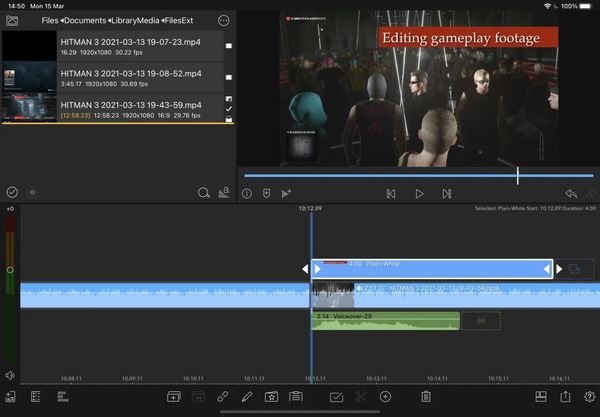Go back to Files in the breadcrumb
This screenshot has width=600, height=417.
point(50,21)
